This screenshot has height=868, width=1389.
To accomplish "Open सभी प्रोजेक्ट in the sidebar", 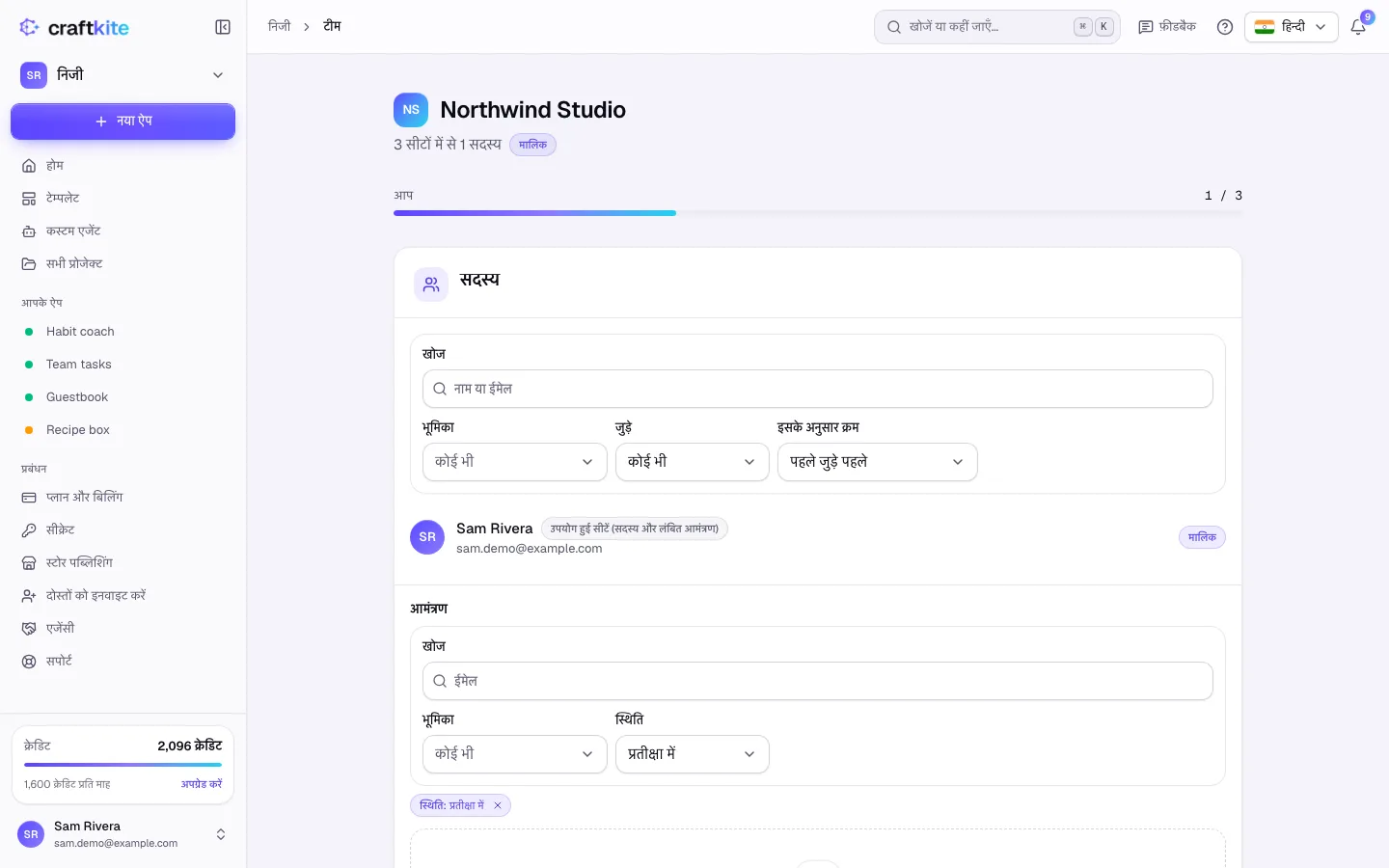I will pyautogui.click(x=123, y=264).
